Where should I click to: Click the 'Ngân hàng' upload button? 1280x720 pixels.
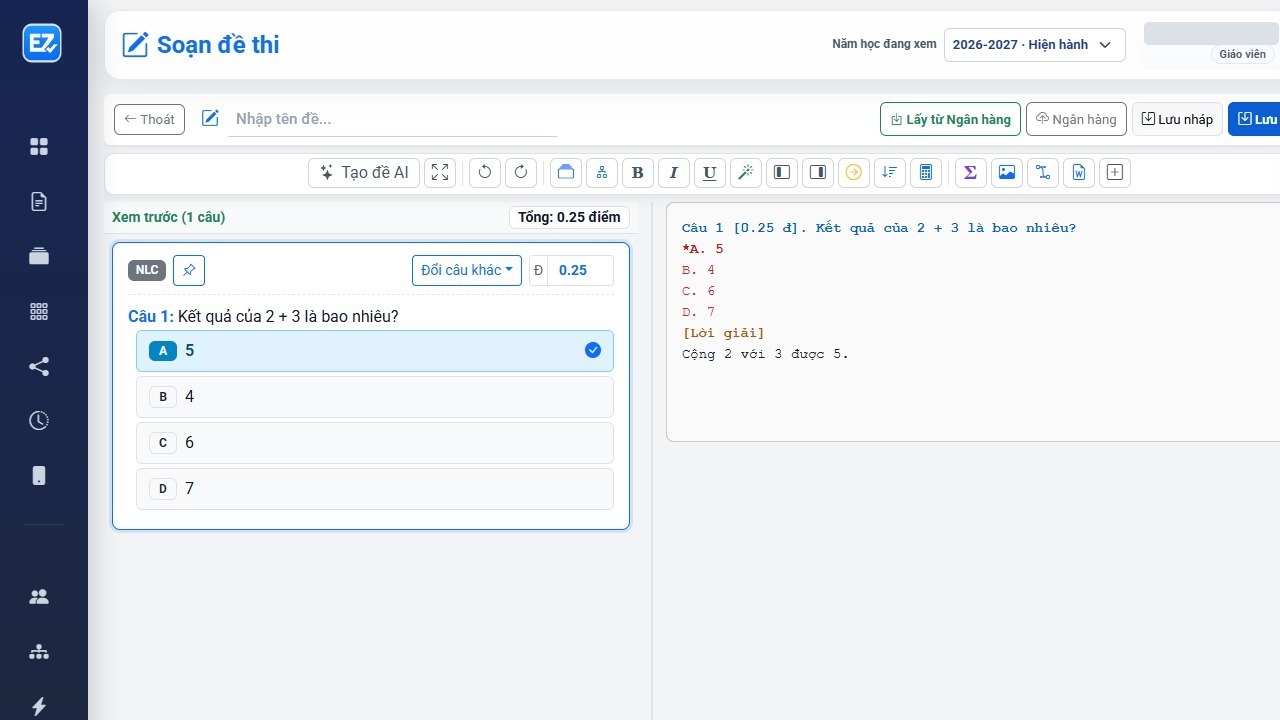tap(1076, 119)
